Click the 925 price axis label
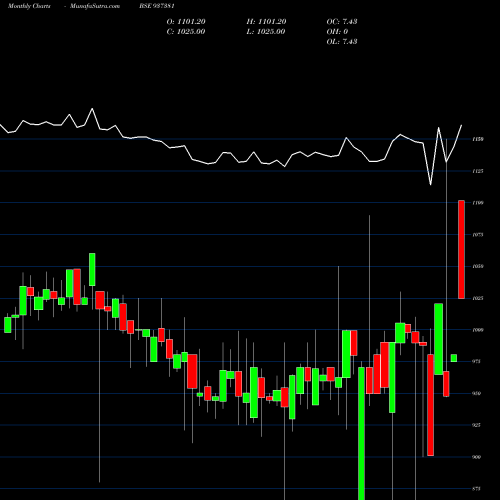The image size is (500, 500). [477, 425]
